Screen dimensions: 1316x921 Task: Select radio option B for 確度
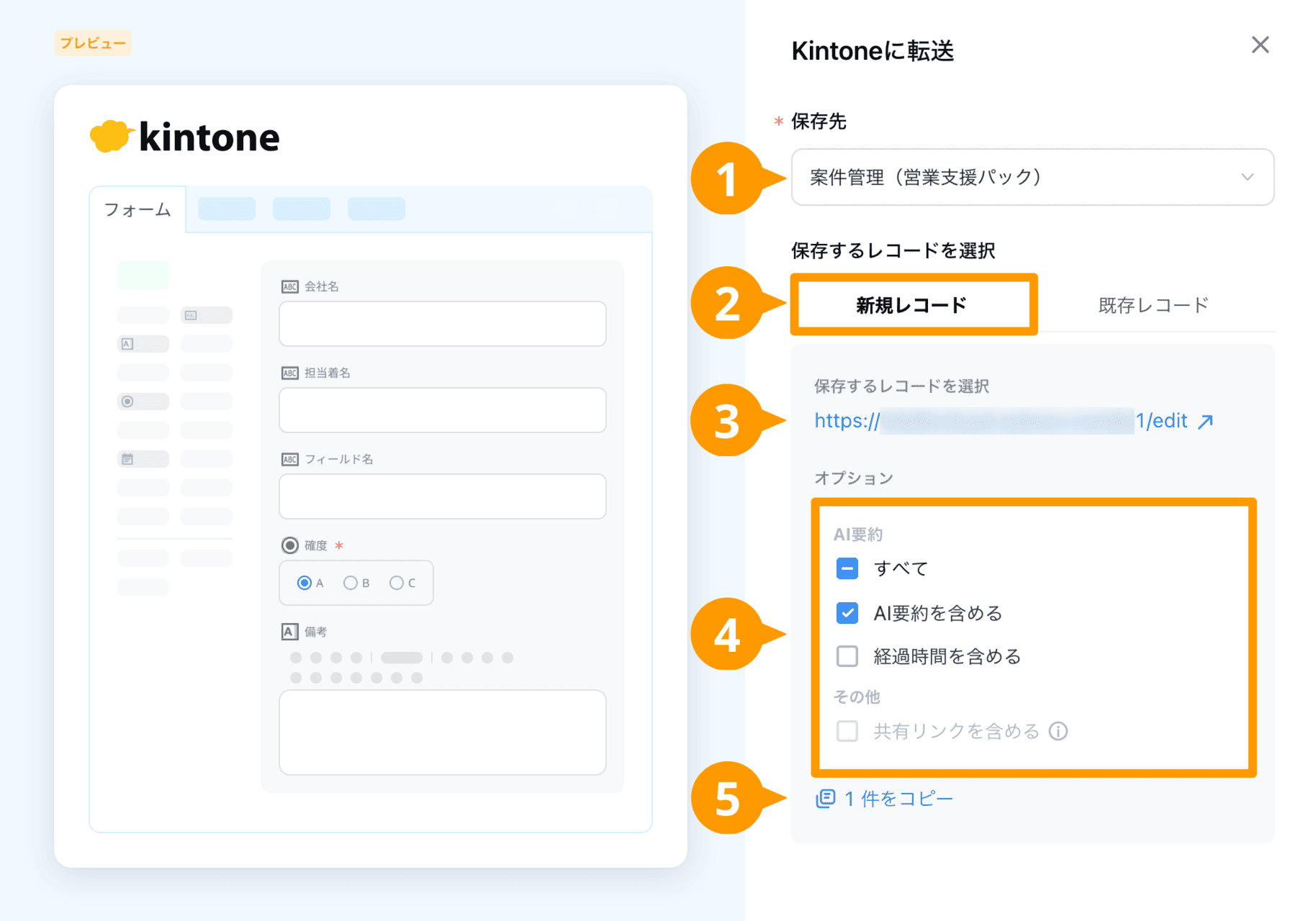(x=351, y=583)
